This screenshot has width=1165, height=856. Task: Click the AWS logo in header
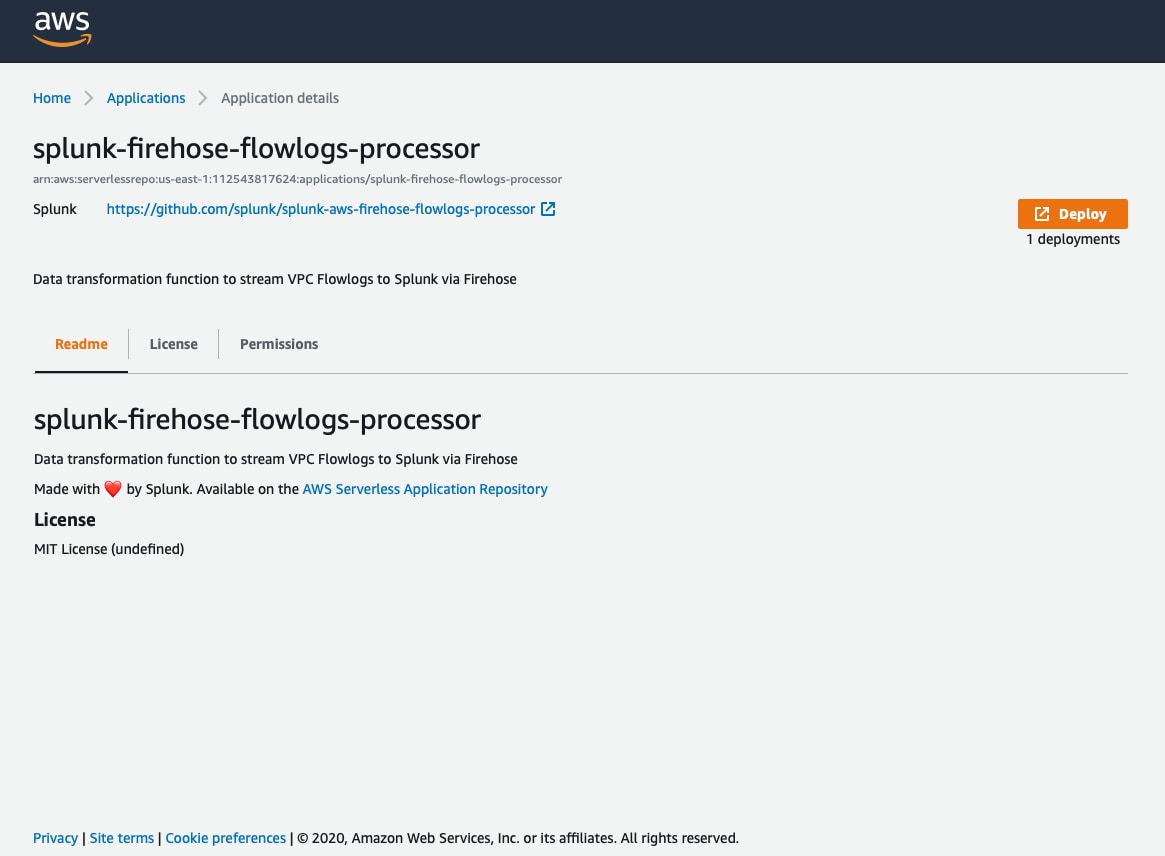62,29
